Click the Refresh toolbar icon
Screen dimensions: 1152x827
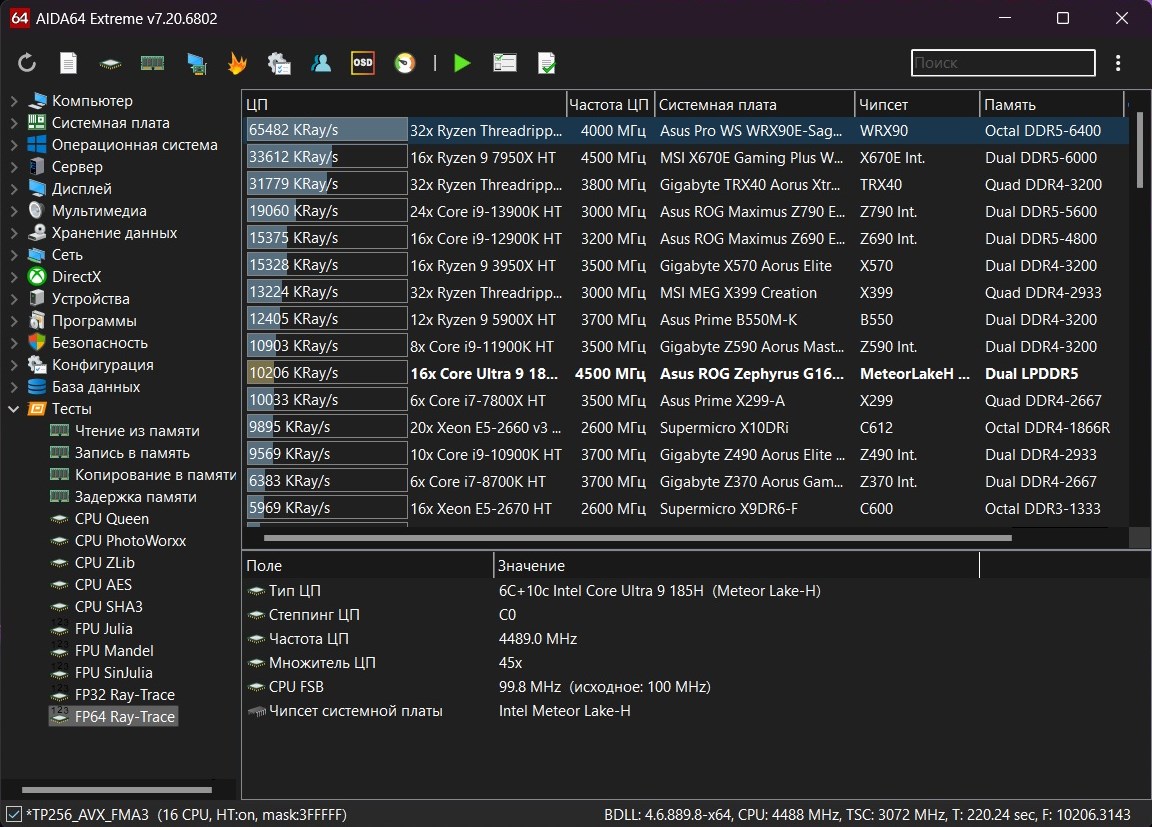pyautogui.click(x=27, y=63)
